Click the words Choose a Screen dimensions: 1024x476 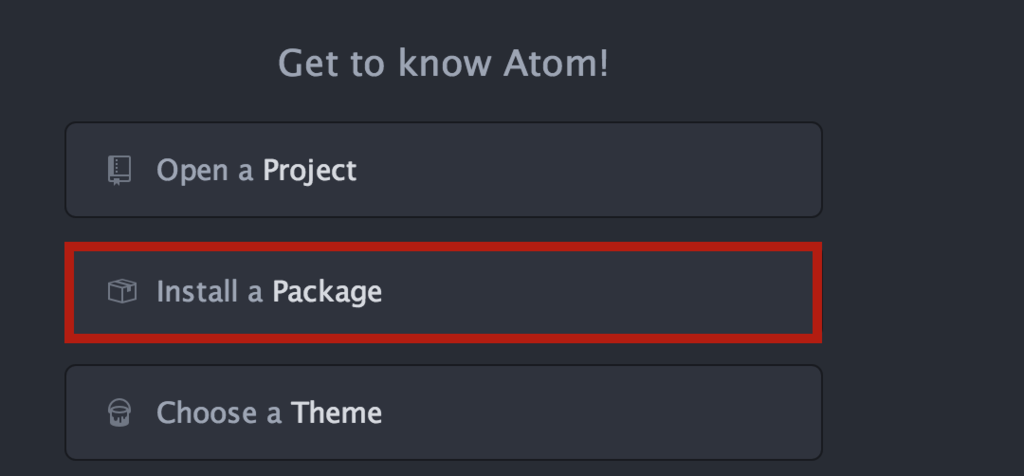pos(219,413)
